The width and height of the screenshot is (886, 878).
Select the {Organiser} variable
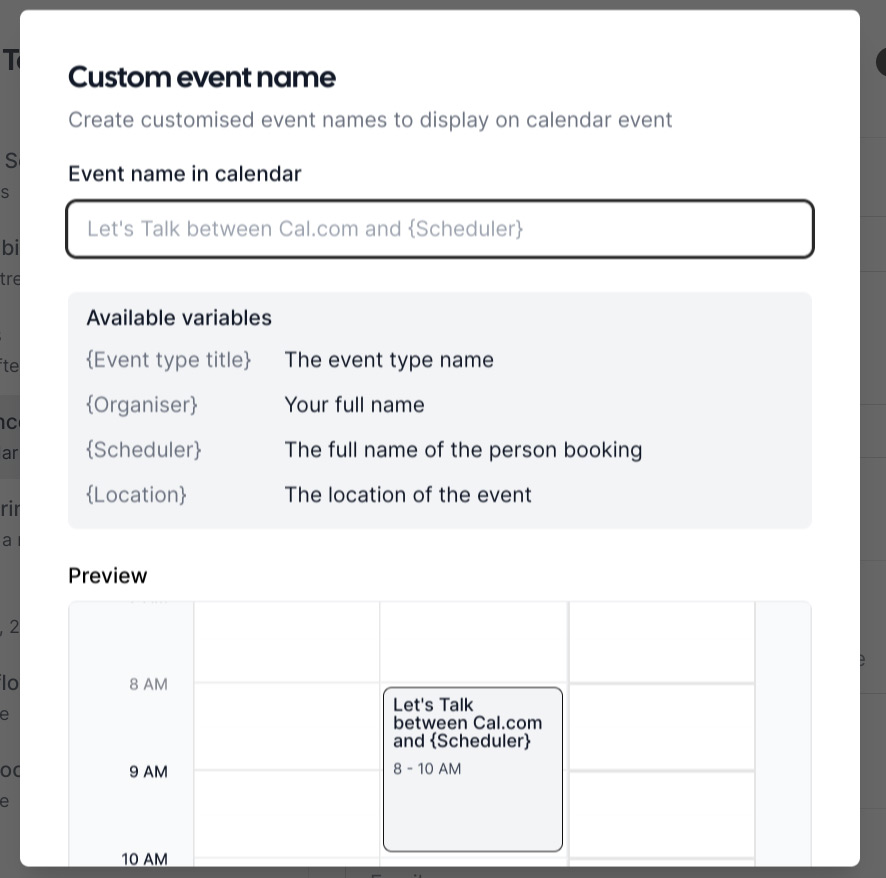click(142, 405)
